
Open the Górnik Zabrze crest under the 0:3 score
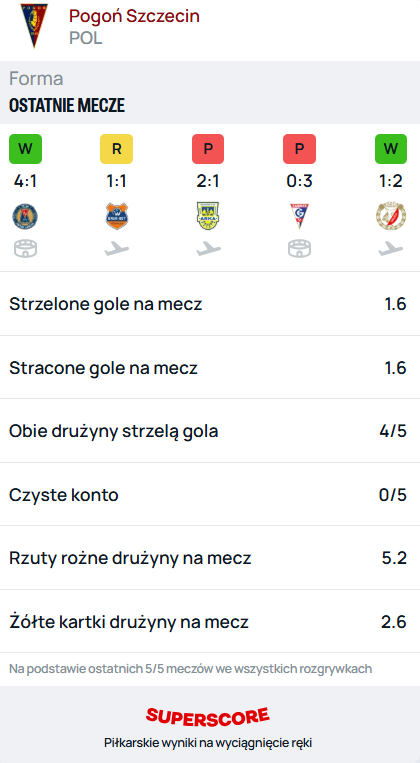tap(299, 217)
